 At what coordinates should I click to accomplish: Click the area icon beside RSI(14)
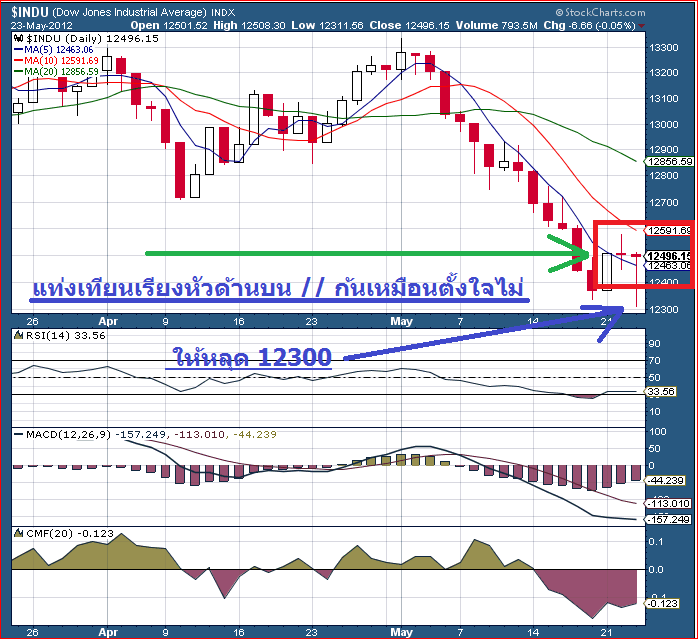pyautogui.click(x=19, y=335)
